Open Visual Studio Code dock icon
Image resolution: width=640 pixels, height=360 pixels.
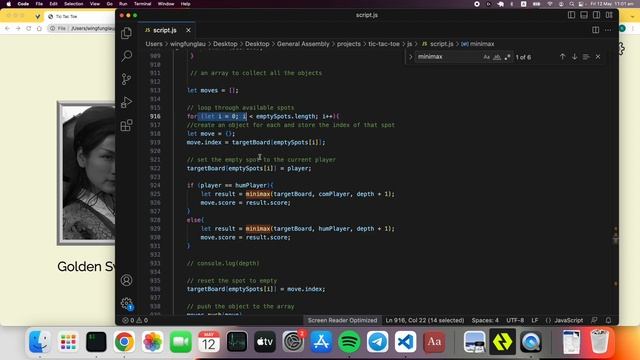pos(405,342)
